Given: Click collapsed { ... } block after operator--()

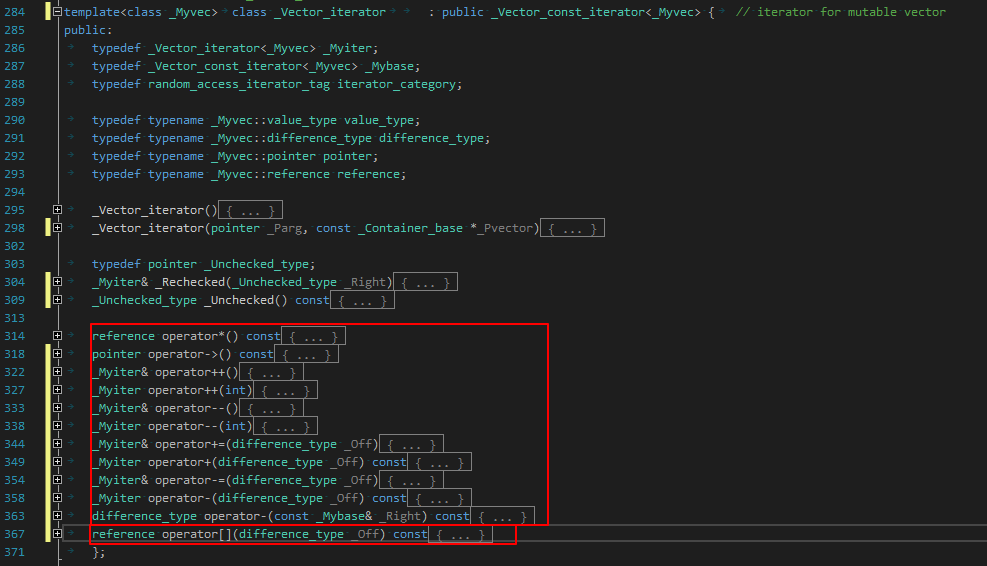Looking at the screenshot, I should click(x=277, y=408).
